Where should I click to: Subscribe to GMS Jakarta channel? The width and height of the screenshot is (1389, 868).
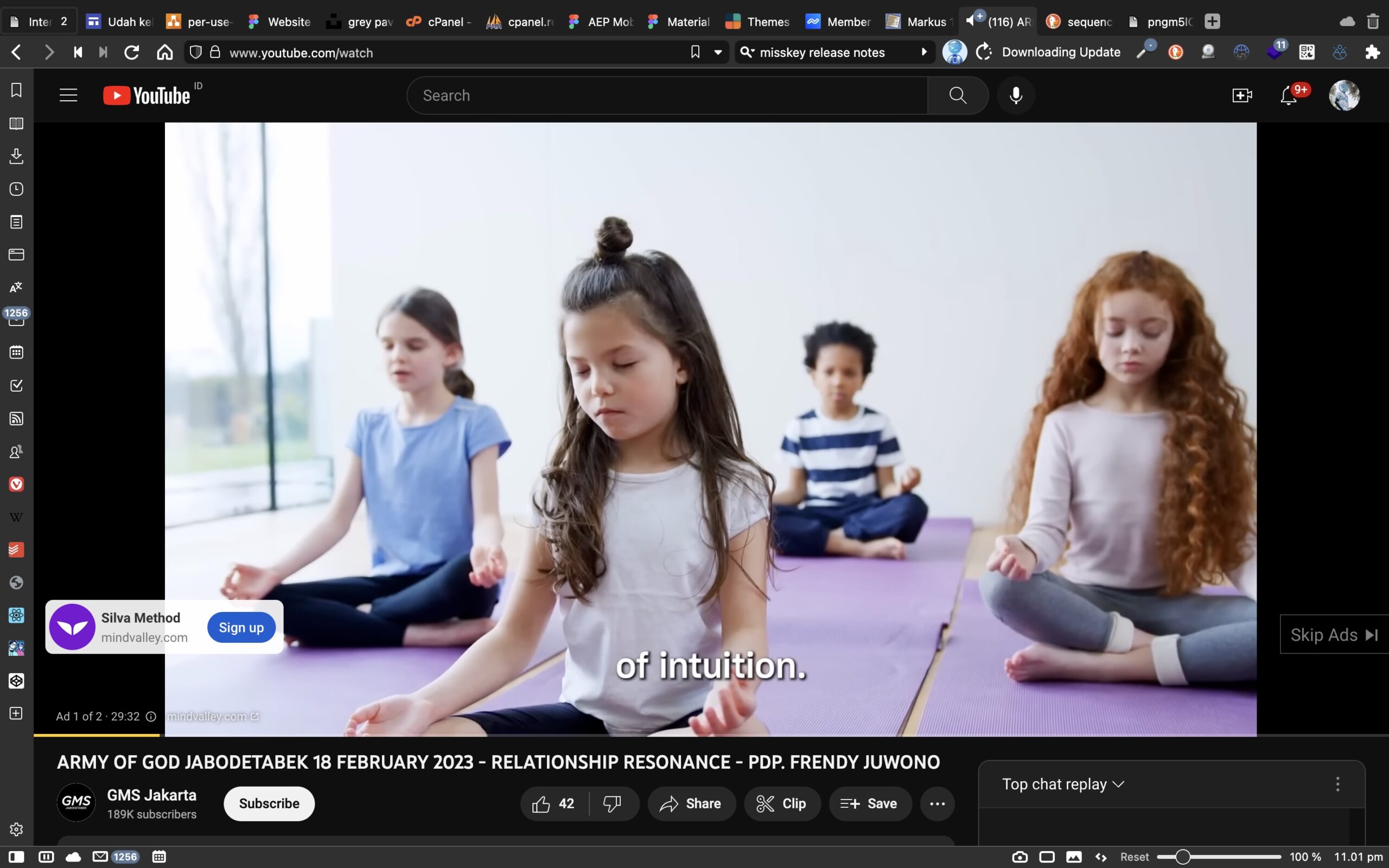[269, 803]
